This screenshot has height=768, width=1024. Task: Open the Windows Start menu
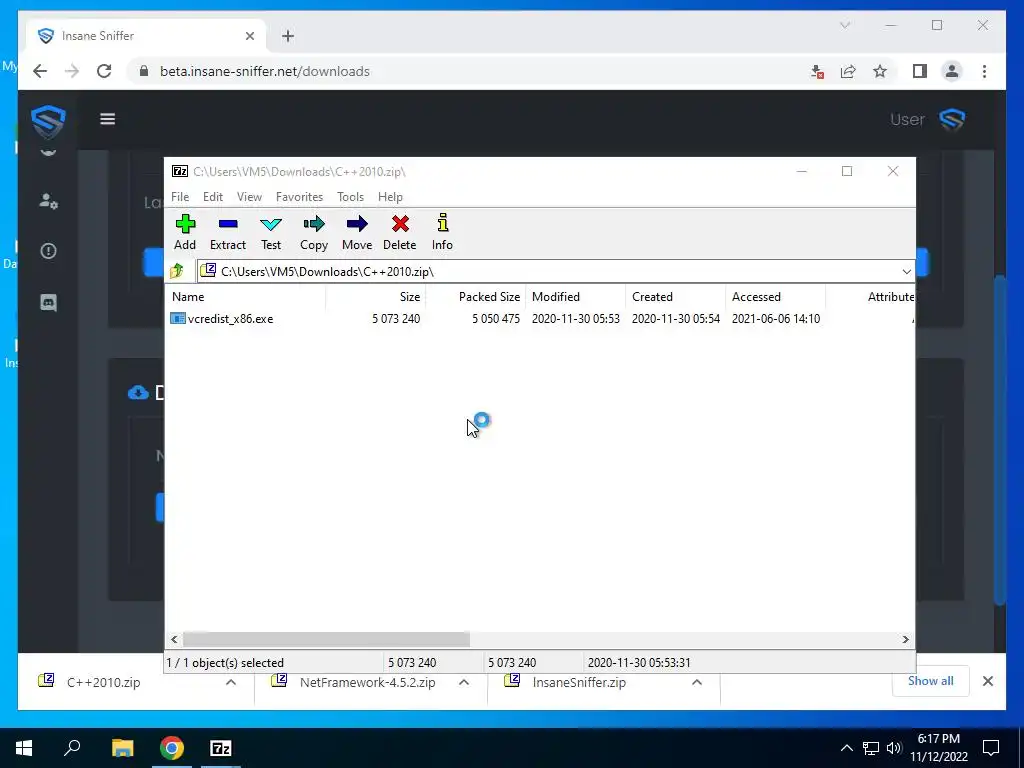(x=24, y=748)
